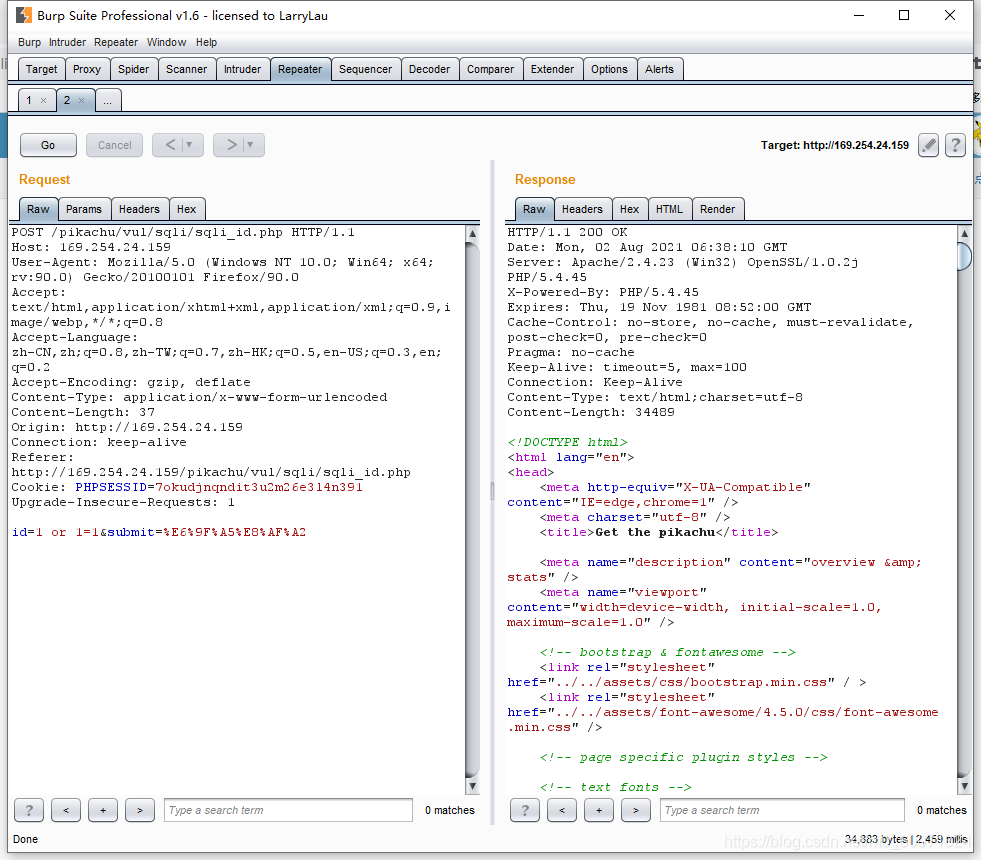Show request Raw view tab
The image size is (981, 860).
click(38, 210)
